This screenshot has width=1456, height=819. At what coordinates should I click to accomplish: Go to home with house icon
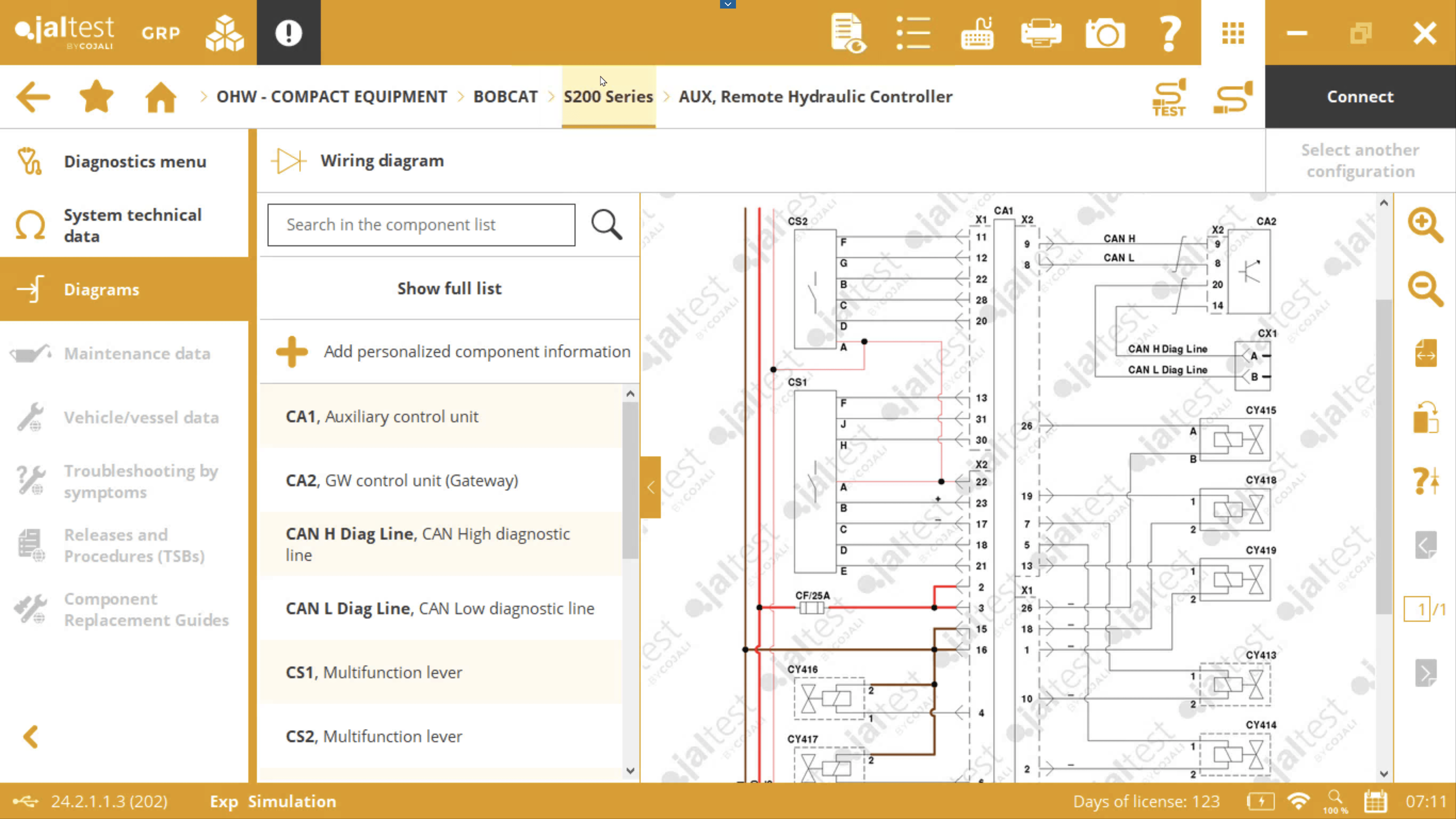pyautogui.click(x=160, y=97)
